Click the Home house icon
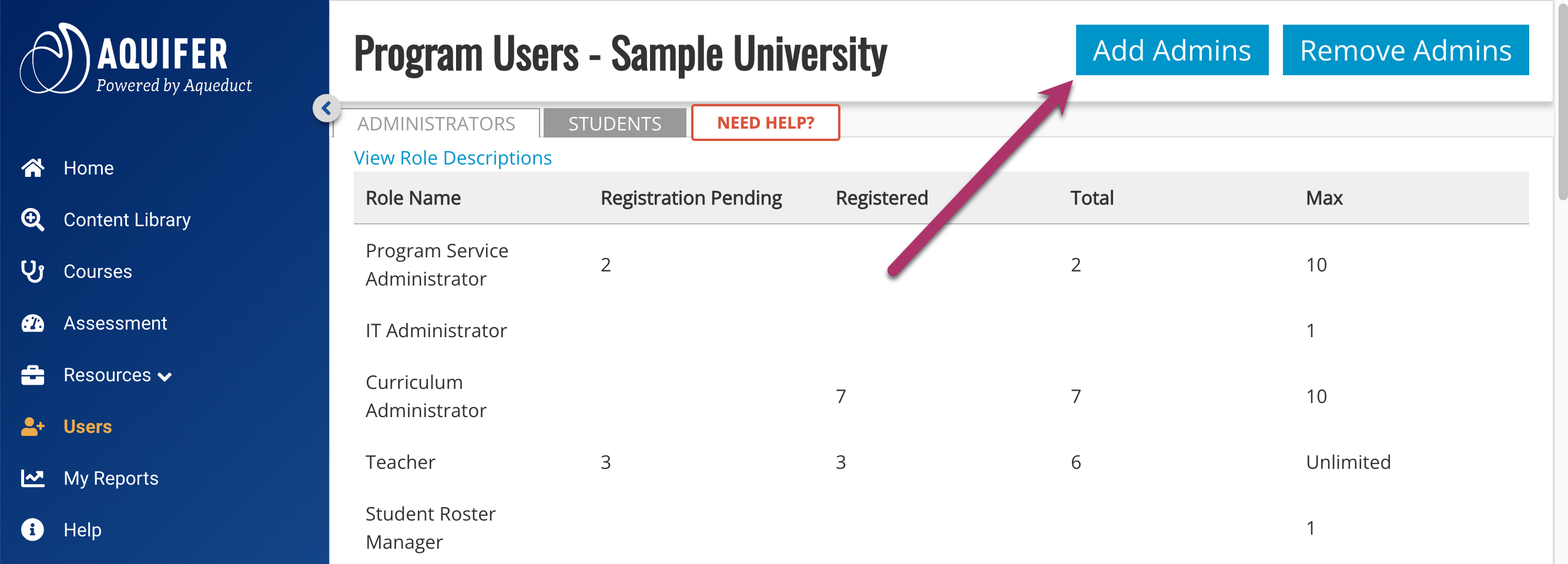Image resolution: width=1568 pixels, height=564 pixels. coord(33,168)
